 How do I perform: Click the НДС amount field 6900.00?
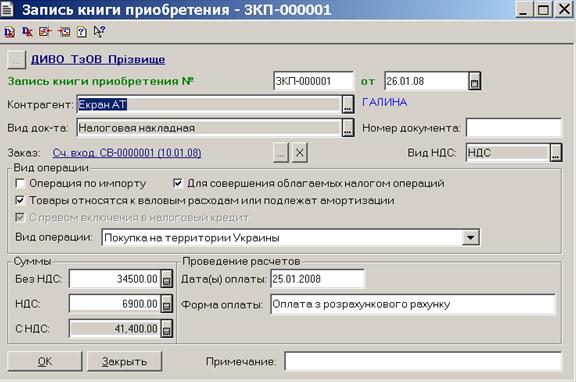pyautogui.click(x=115, y=304)
